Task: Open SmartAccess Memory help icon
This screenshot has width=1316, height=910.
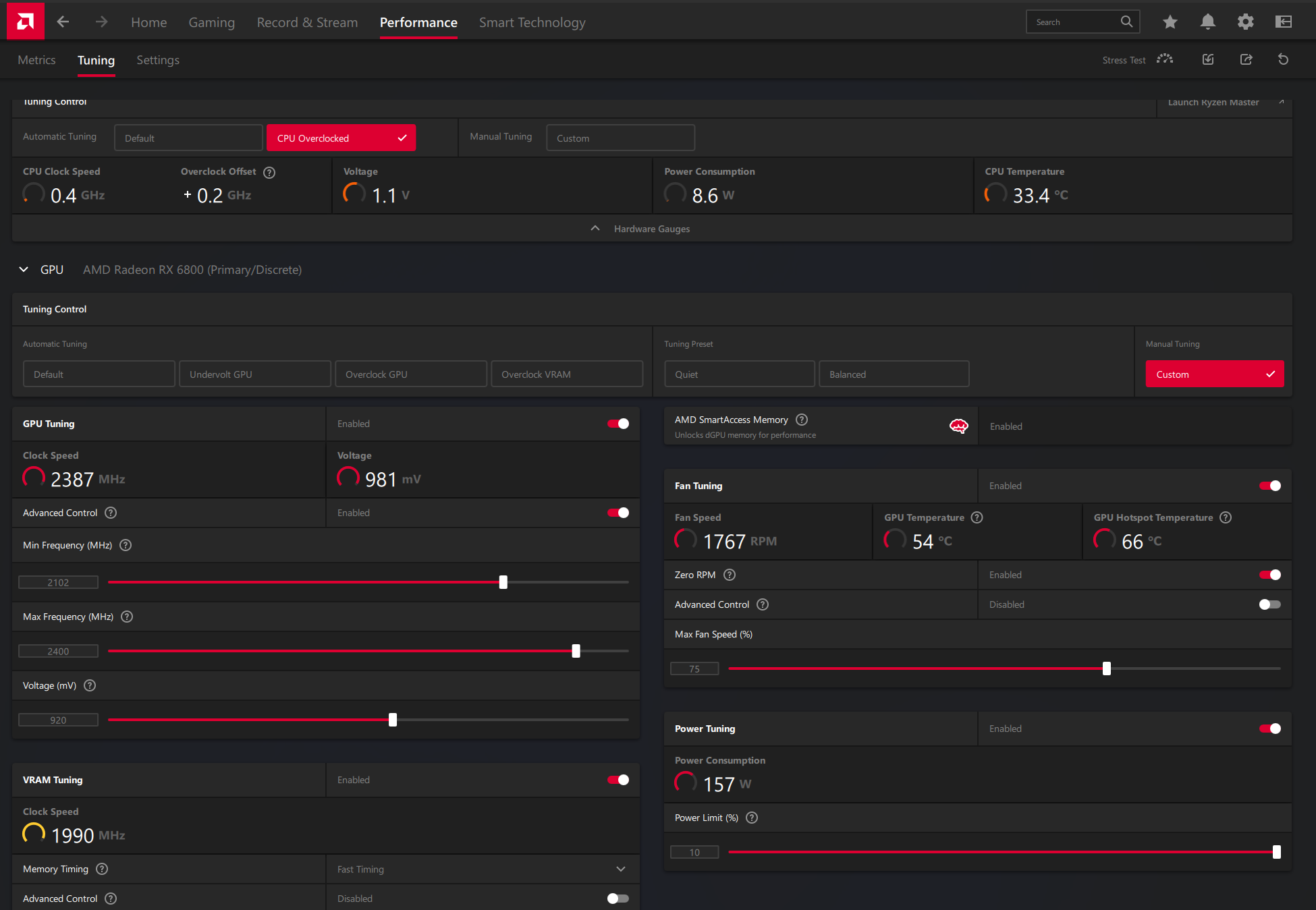Action: (802, 420)
